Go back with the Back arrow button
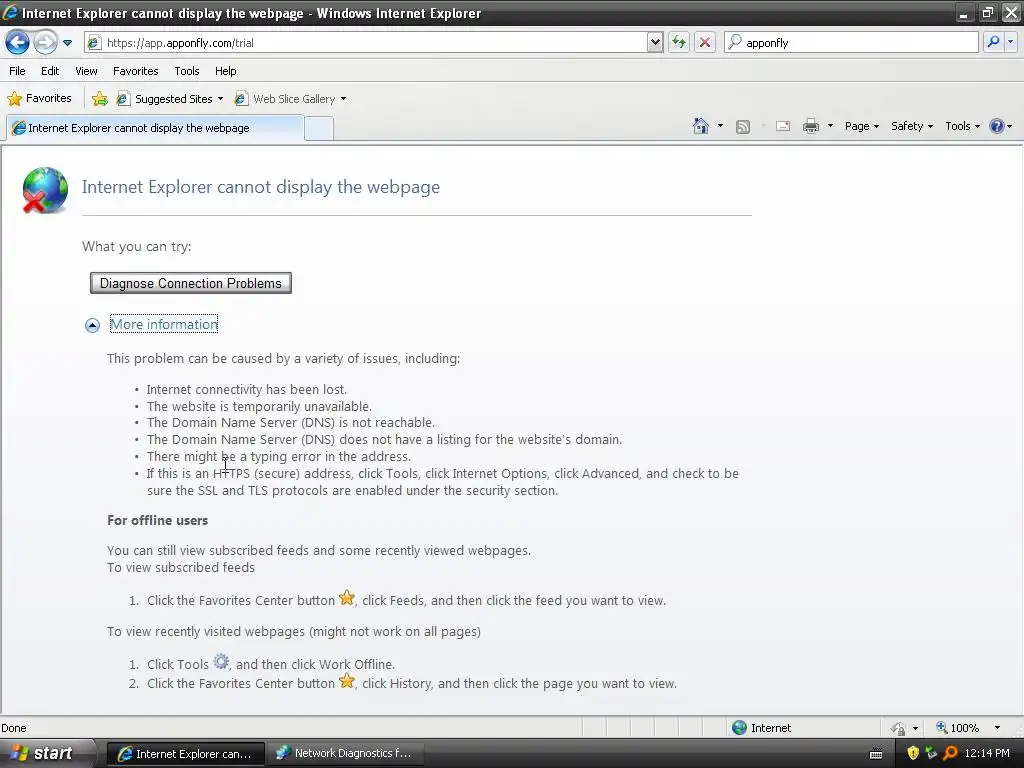Image resolution: width=1024 pixels, height=768 pixels. (17, 43)
